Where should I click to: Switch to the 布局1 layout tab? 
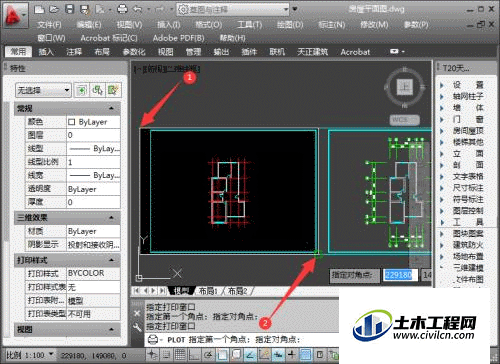(x=208, y=291)
